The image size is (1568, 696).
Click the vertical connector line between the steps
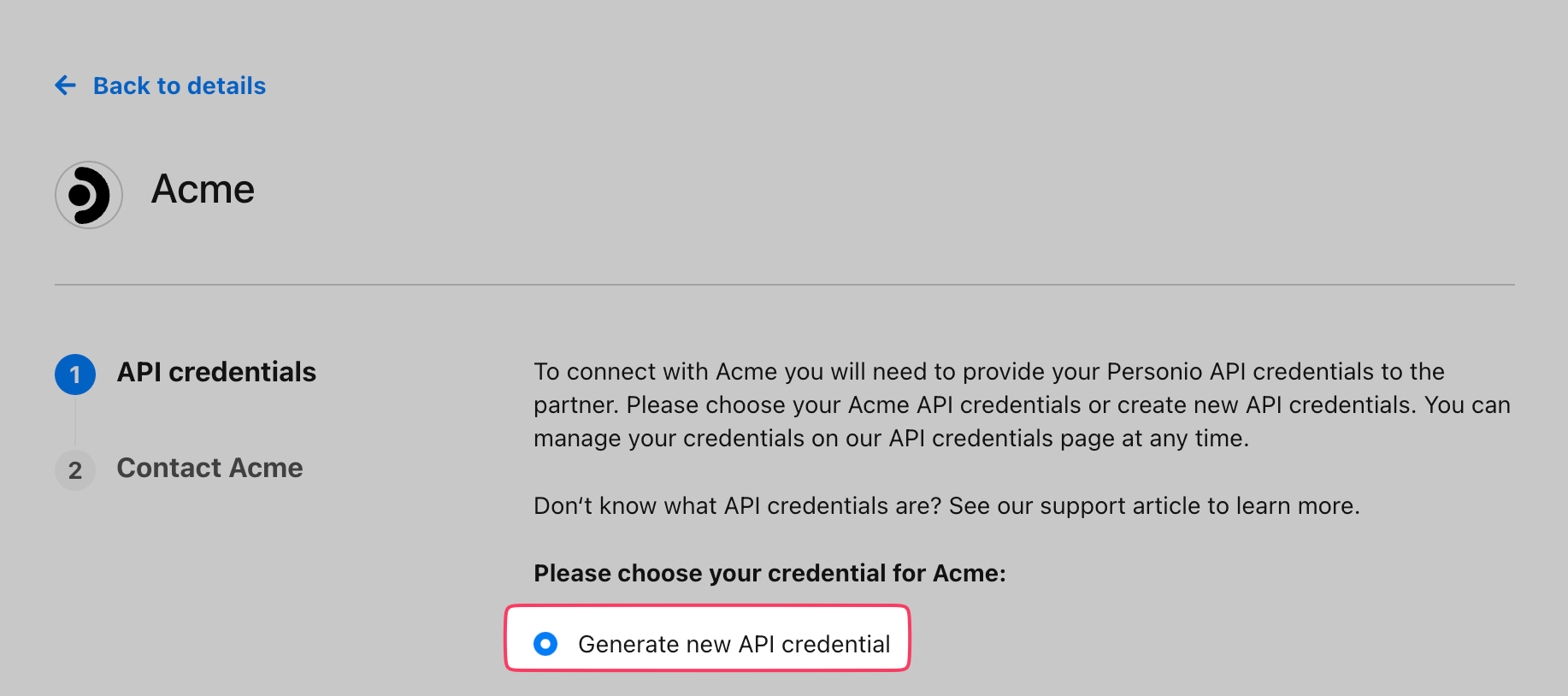(75, 422)
